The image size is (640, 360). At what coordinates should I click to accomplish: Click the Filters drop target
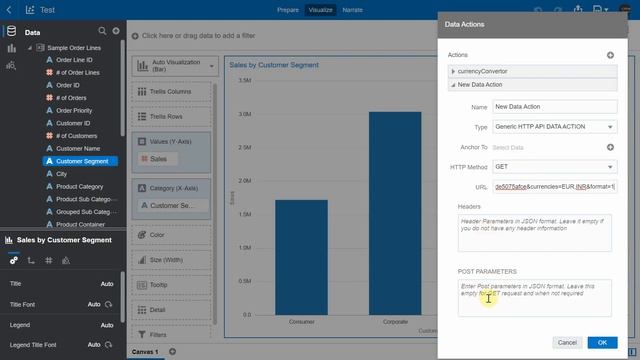[x=171, y=334]
